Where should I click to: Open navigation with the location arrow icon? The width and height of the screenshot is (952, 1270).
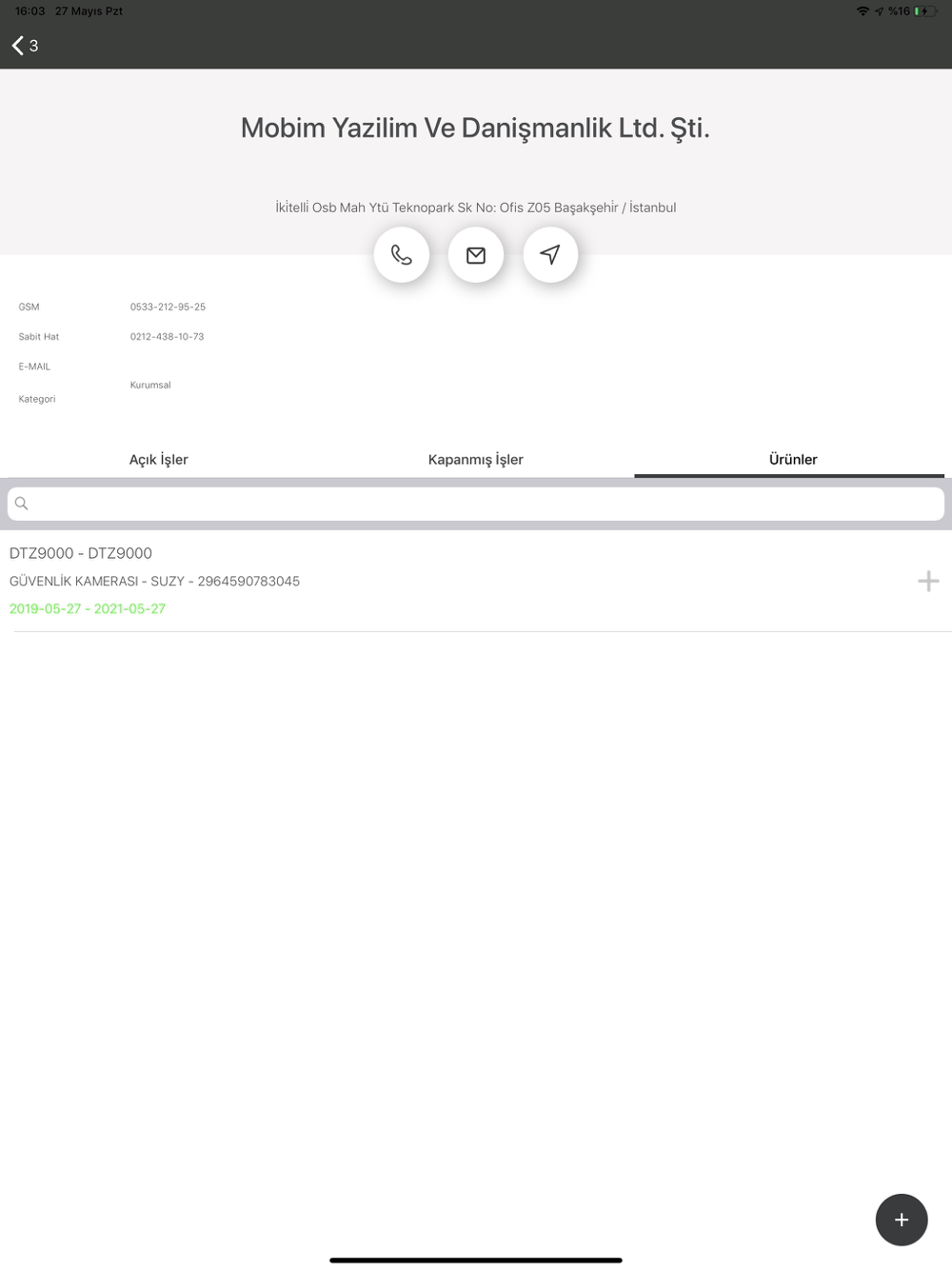[x=550, y=255]
